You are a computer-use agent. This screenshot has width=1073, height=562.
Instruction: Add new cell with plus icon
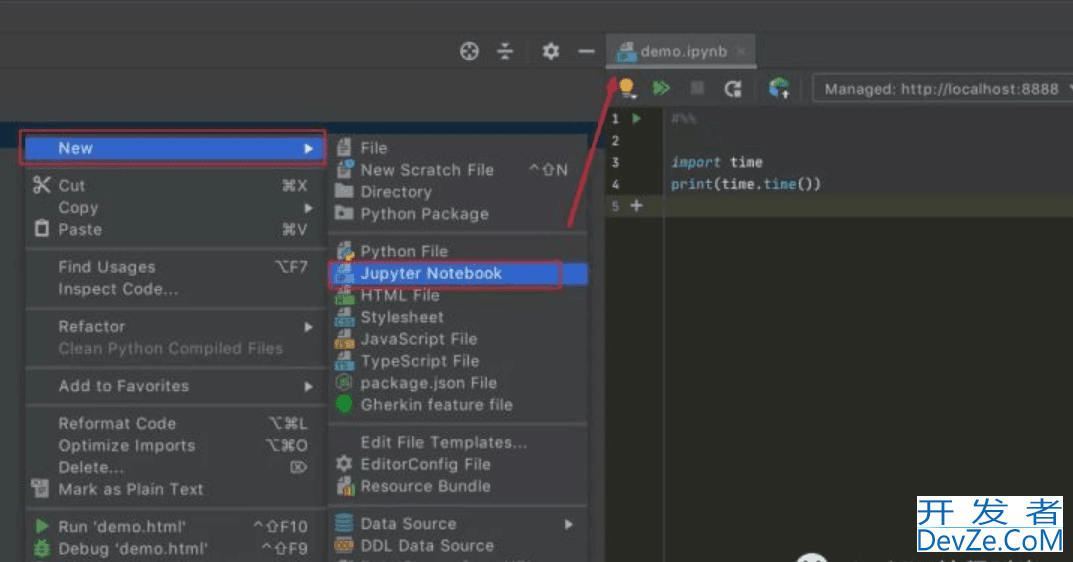click(636, 205)
